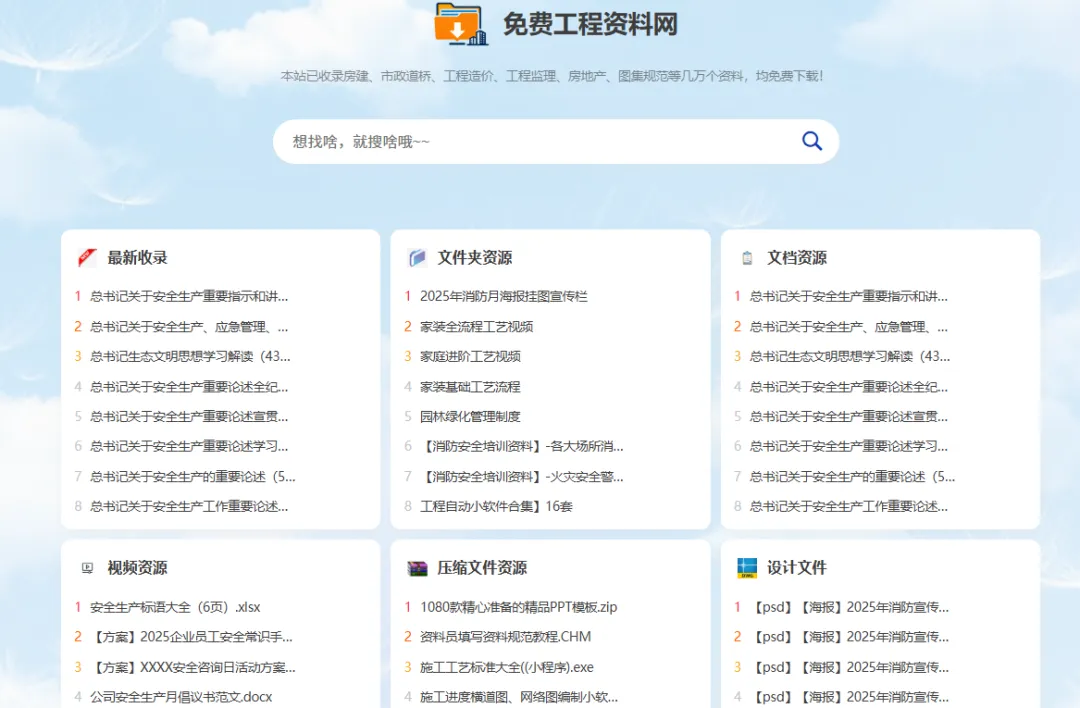Open 施工进度横道图、网络图编制小软...
Viewport: 1080px width, 708px height.
(x=519, y=696)
